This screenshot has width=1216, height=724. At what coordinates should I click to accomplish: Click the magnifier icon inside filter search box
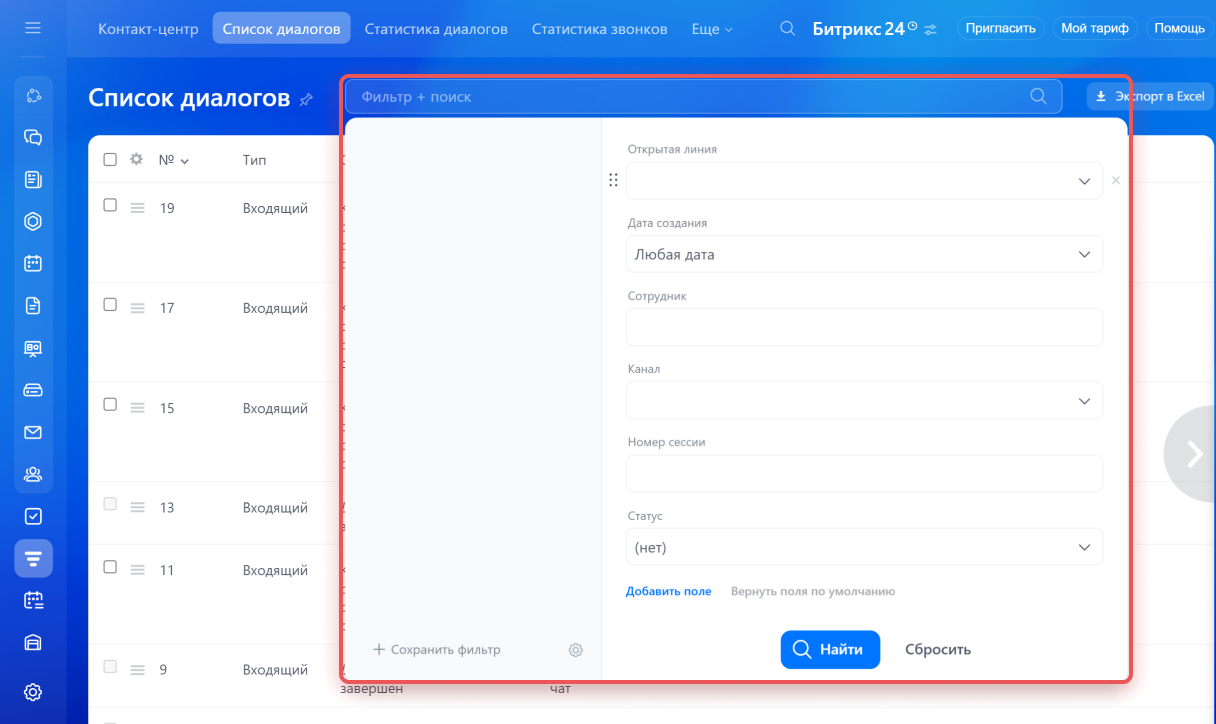click(1038, 96)
